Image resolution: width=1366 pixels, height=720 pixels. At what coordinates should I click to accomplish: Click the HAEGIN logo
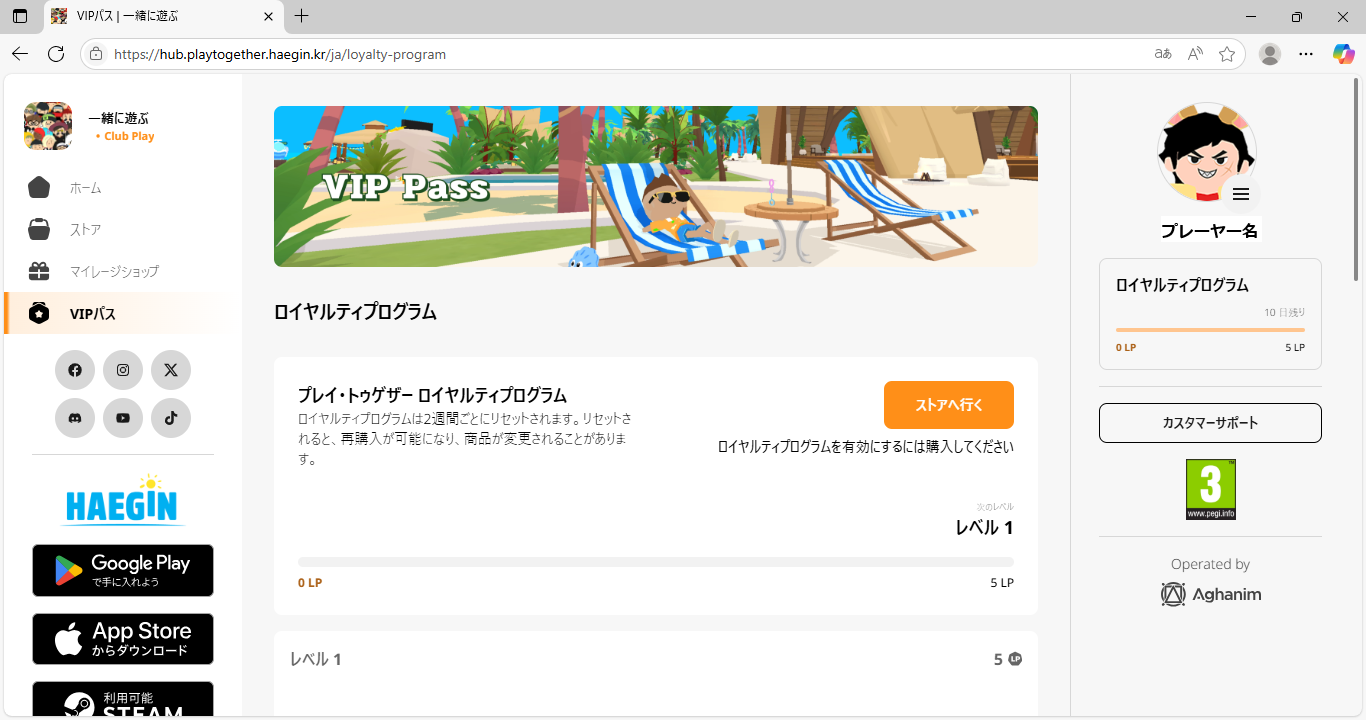point(123,500)
